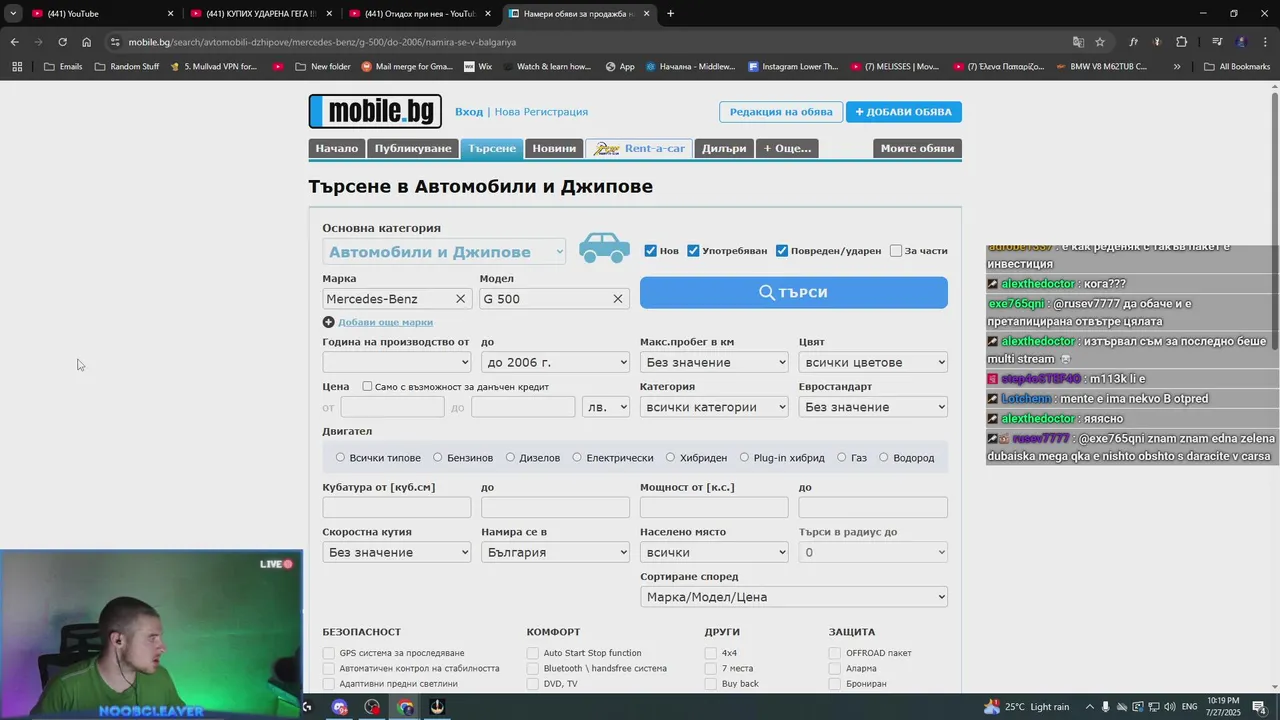Viewport: 1280px width, 720px height.
Task: Select Plug-in хибрид engine radio
Action: 744,457
